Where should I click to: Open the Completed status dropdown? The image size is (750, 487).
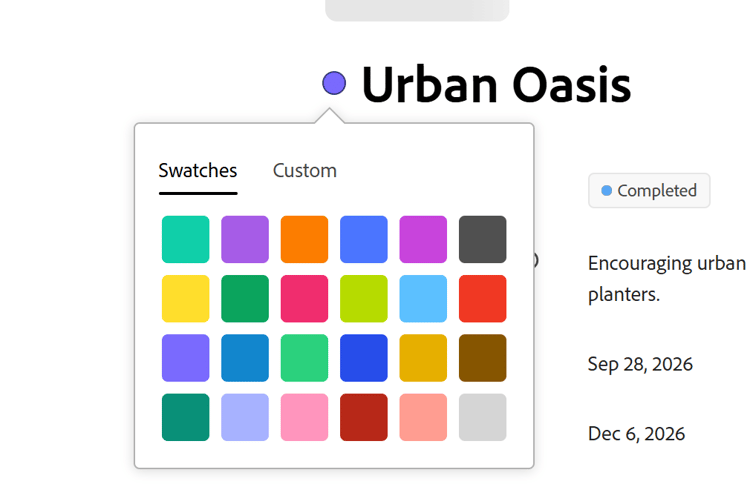pos(649,190)
